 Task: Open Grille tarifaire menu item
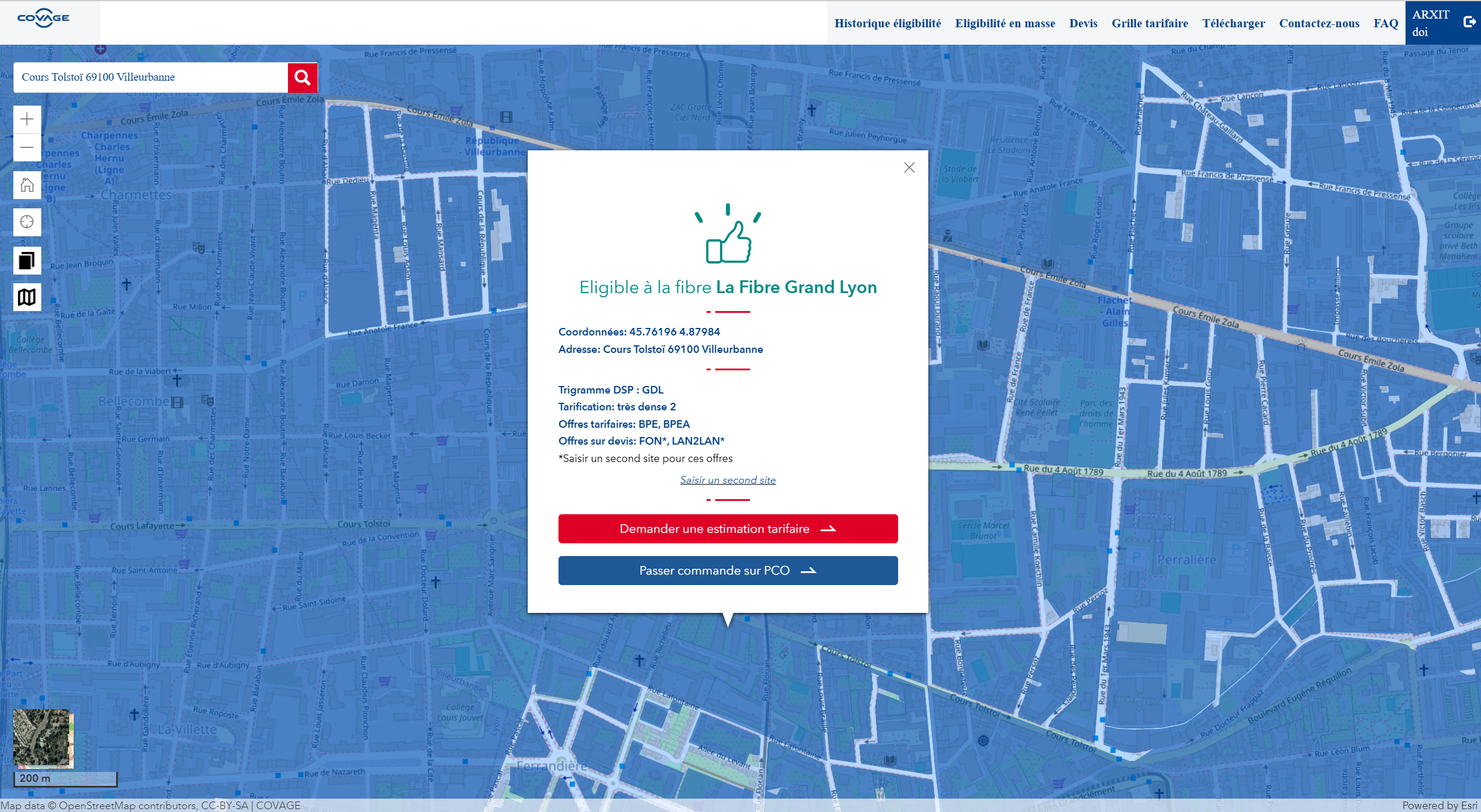pos(1150,23)
